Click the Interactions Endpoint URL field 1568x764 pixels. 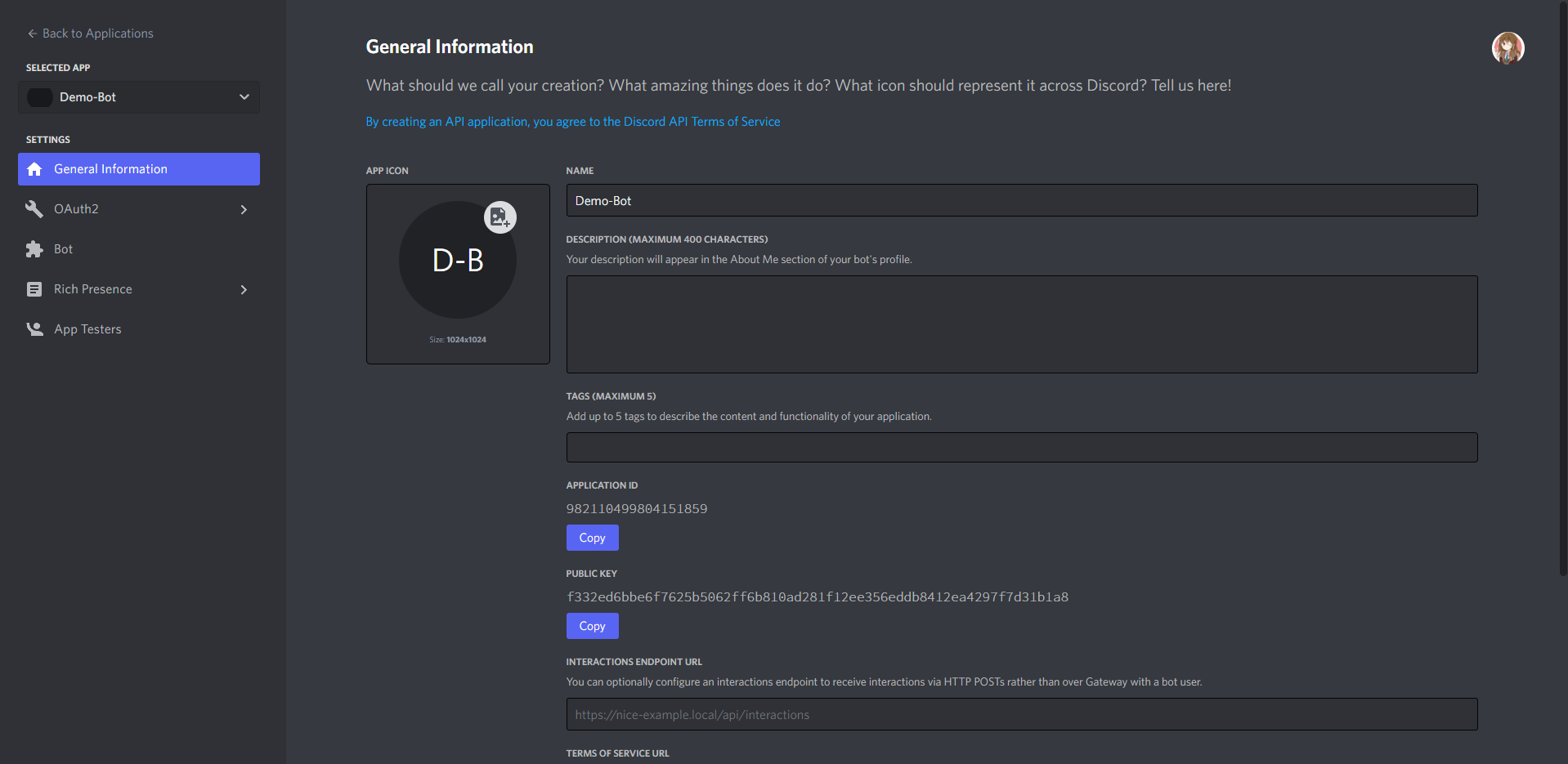[x=1022, y=714]
